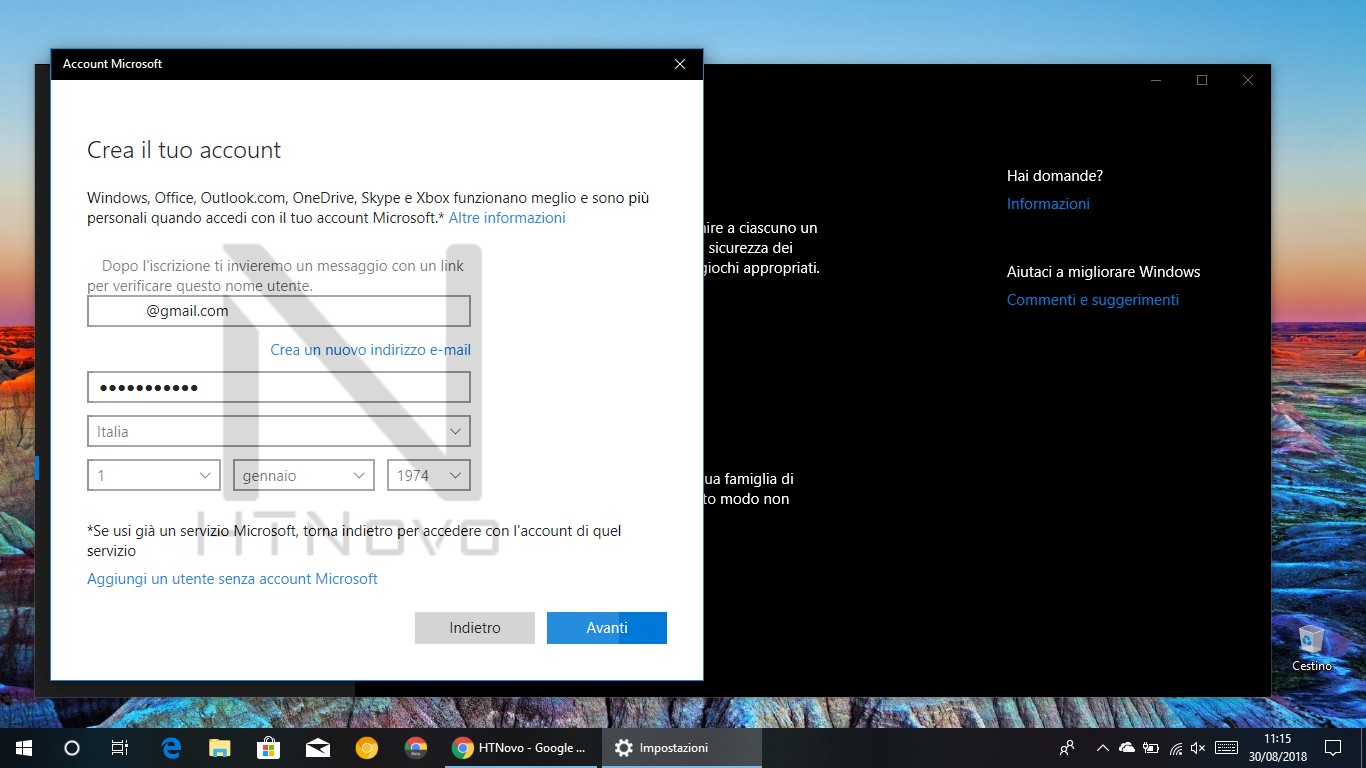Open the People tray icon
The image size is (1366, 768).
tap(1067, 747)
